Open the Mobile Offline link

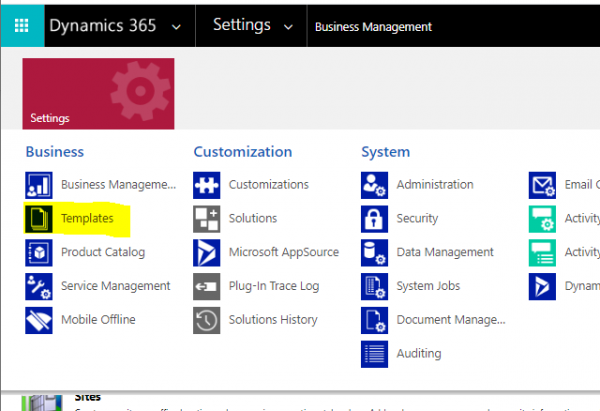[x=98, y=320]
